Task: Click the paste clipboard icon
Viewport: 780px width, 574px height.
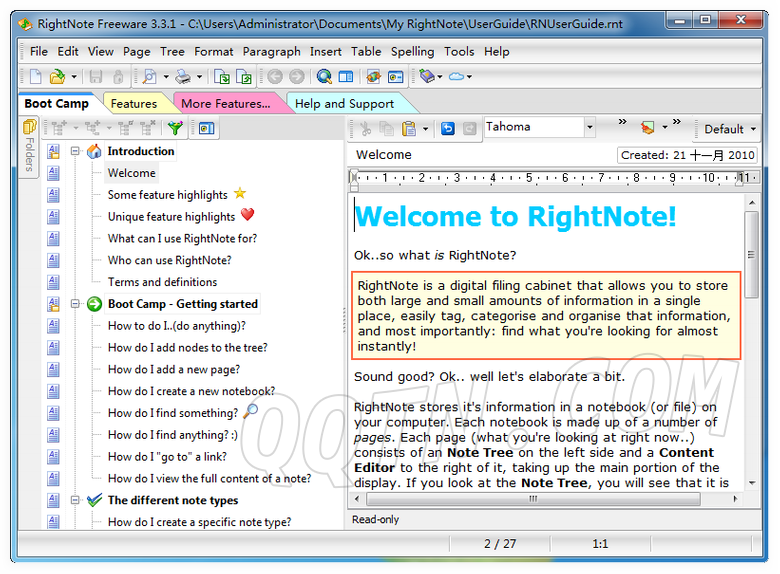Action: point(409,128)
